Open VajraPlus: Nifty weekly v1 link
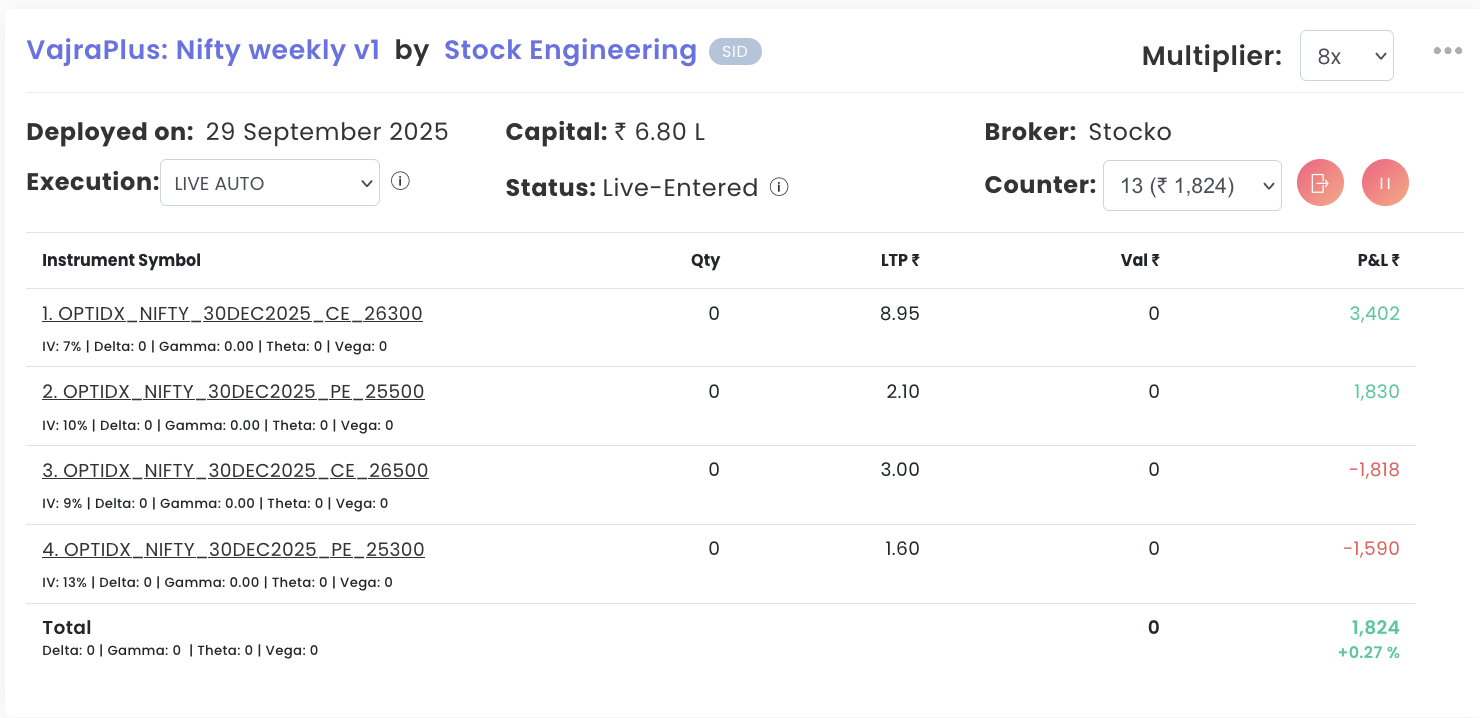 (x=203, y=50)
